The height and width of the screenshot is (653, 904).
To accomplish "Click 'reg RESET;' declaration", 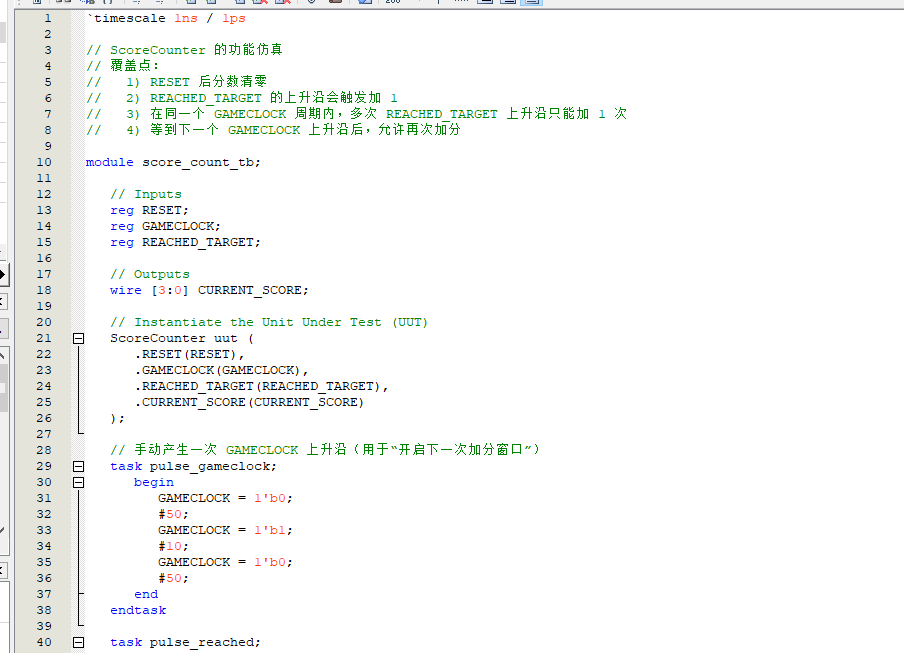I will (149, 210).
